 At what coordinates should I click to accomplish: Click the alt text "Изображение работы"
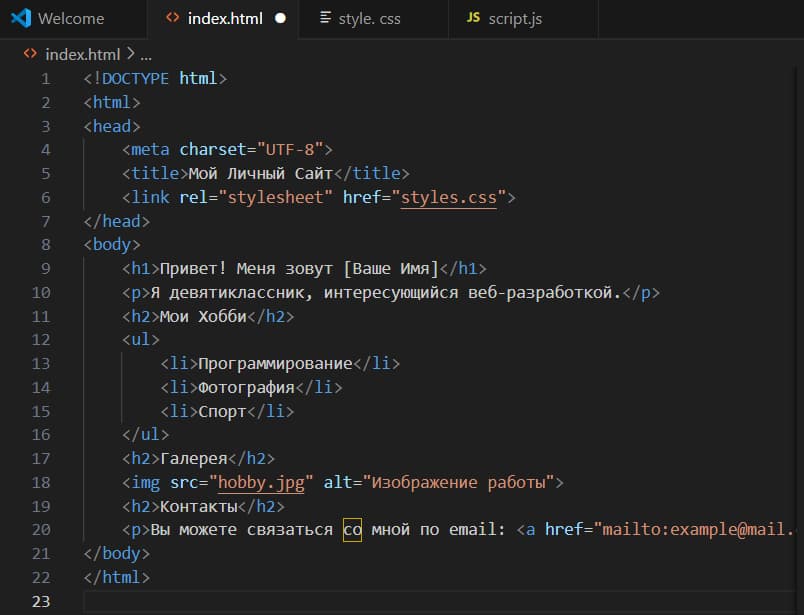pos(458,483)
